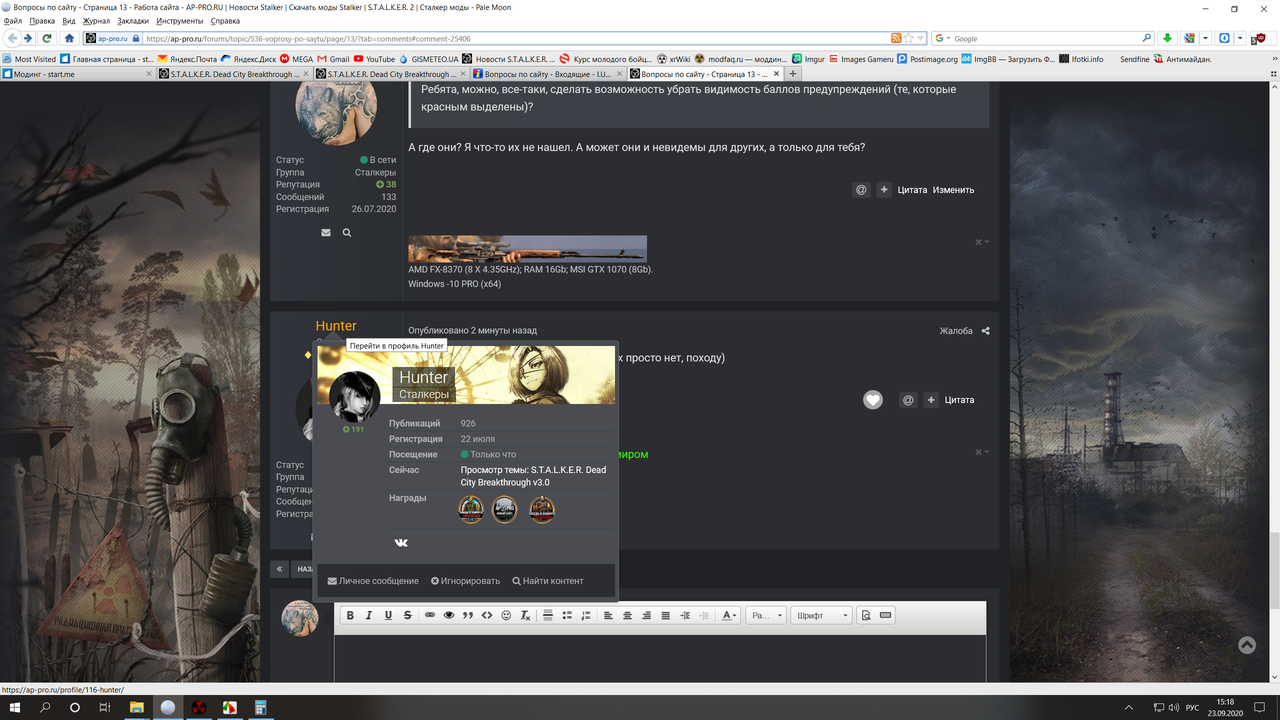Open the first post's moderation options dropdown

[x=982, y=242]
